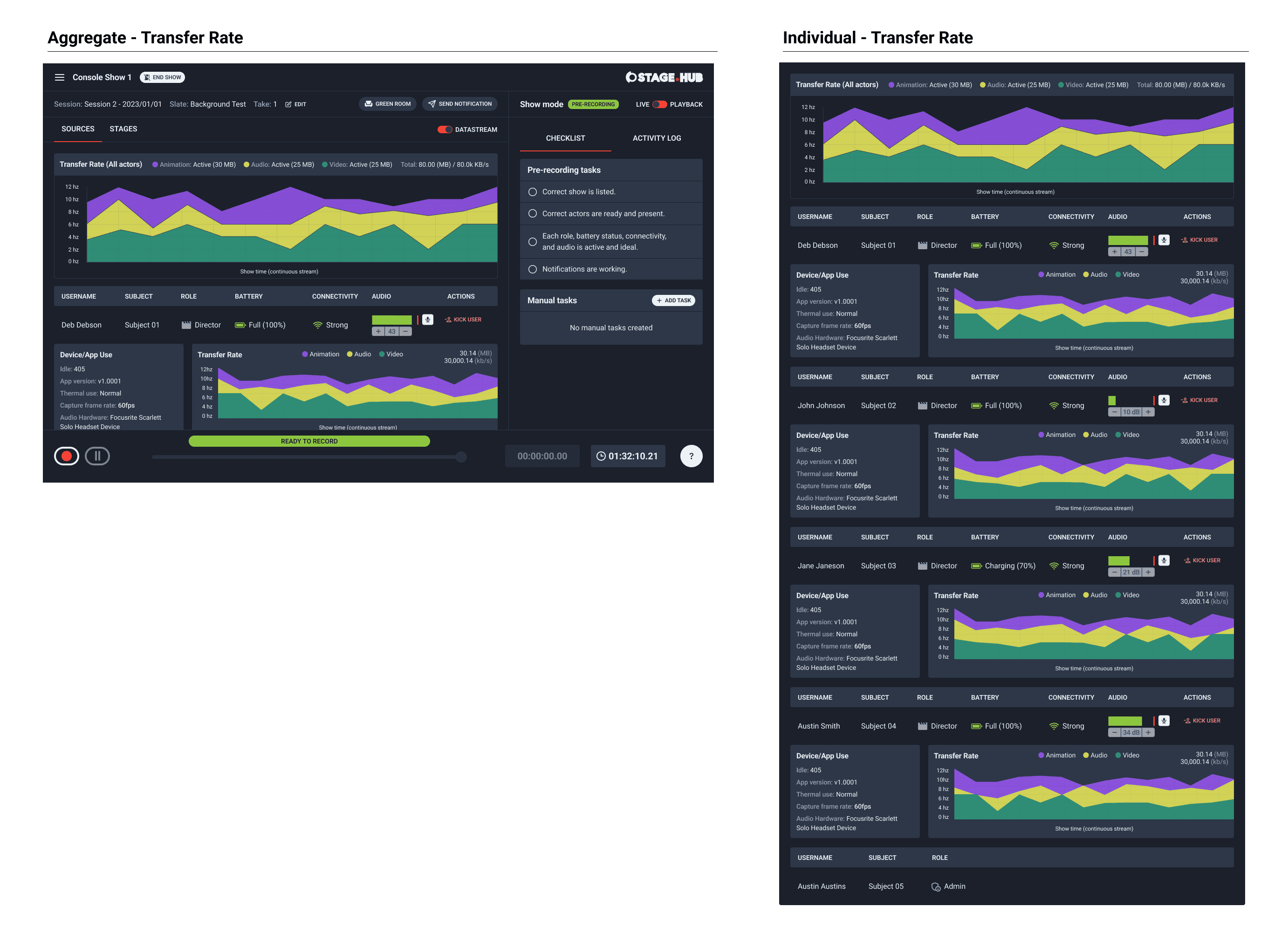Check off 'Correct show is listed.'
The width and height of the screenshot is (1288, 934).
click(533, 192)
